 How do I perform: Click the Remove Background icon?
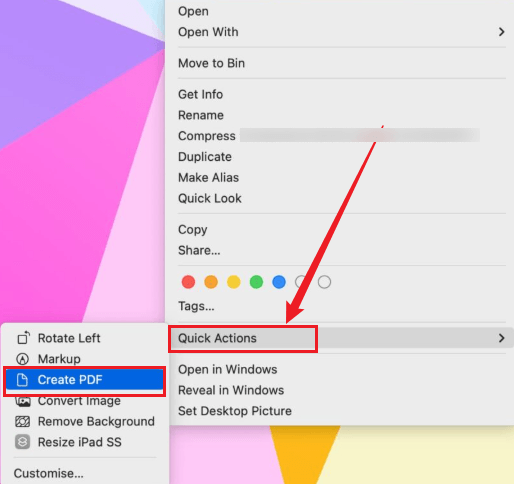(x=23, y=421)
